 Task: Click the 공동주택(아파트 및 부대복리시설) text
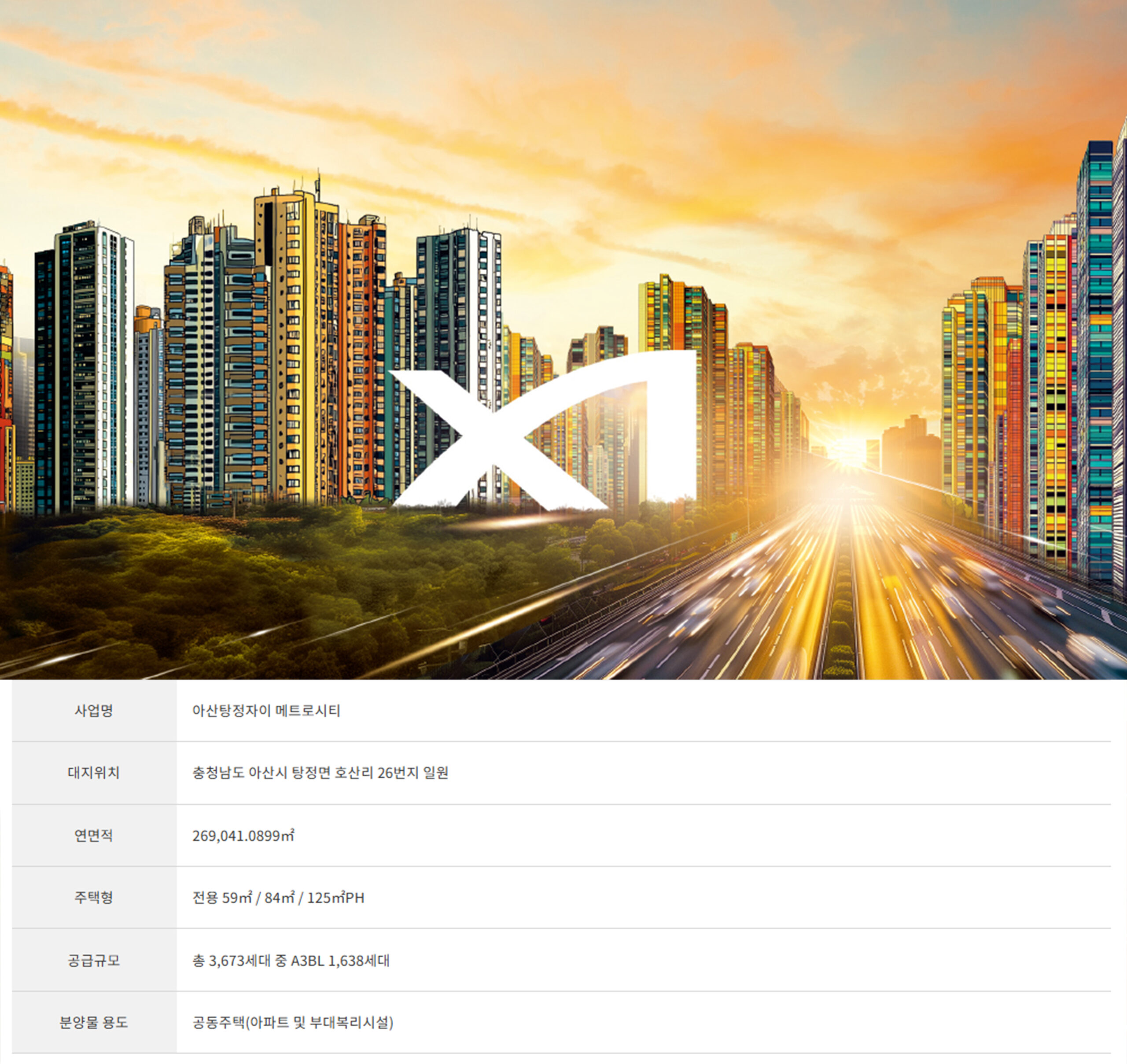(x=292, y=1022)
